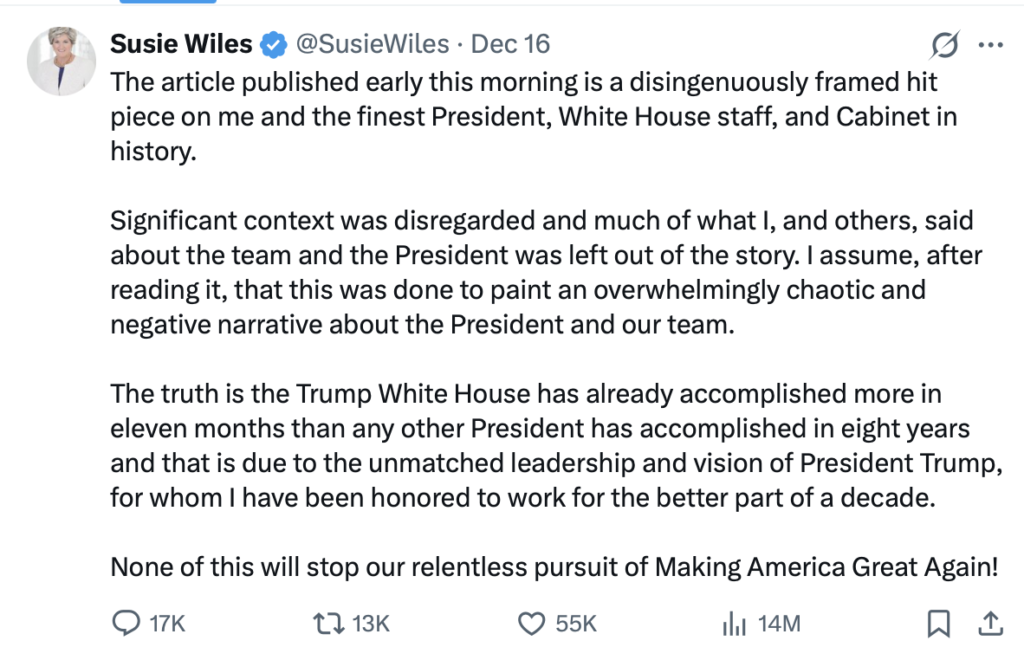Screen dimensions: 1024x660
Task: Click the Dec 16 timestamp
Action: click(510, 45)
